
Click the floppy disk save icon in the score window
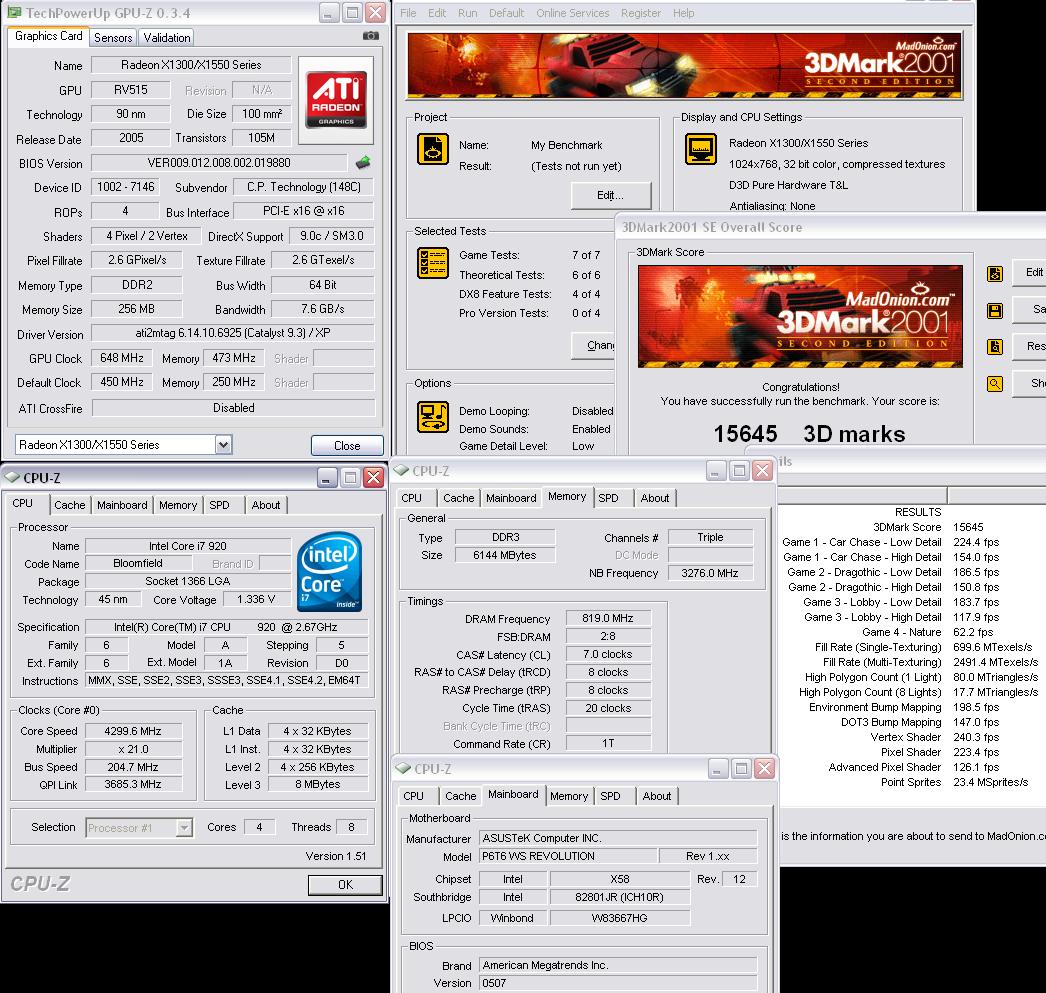point(995,310)
